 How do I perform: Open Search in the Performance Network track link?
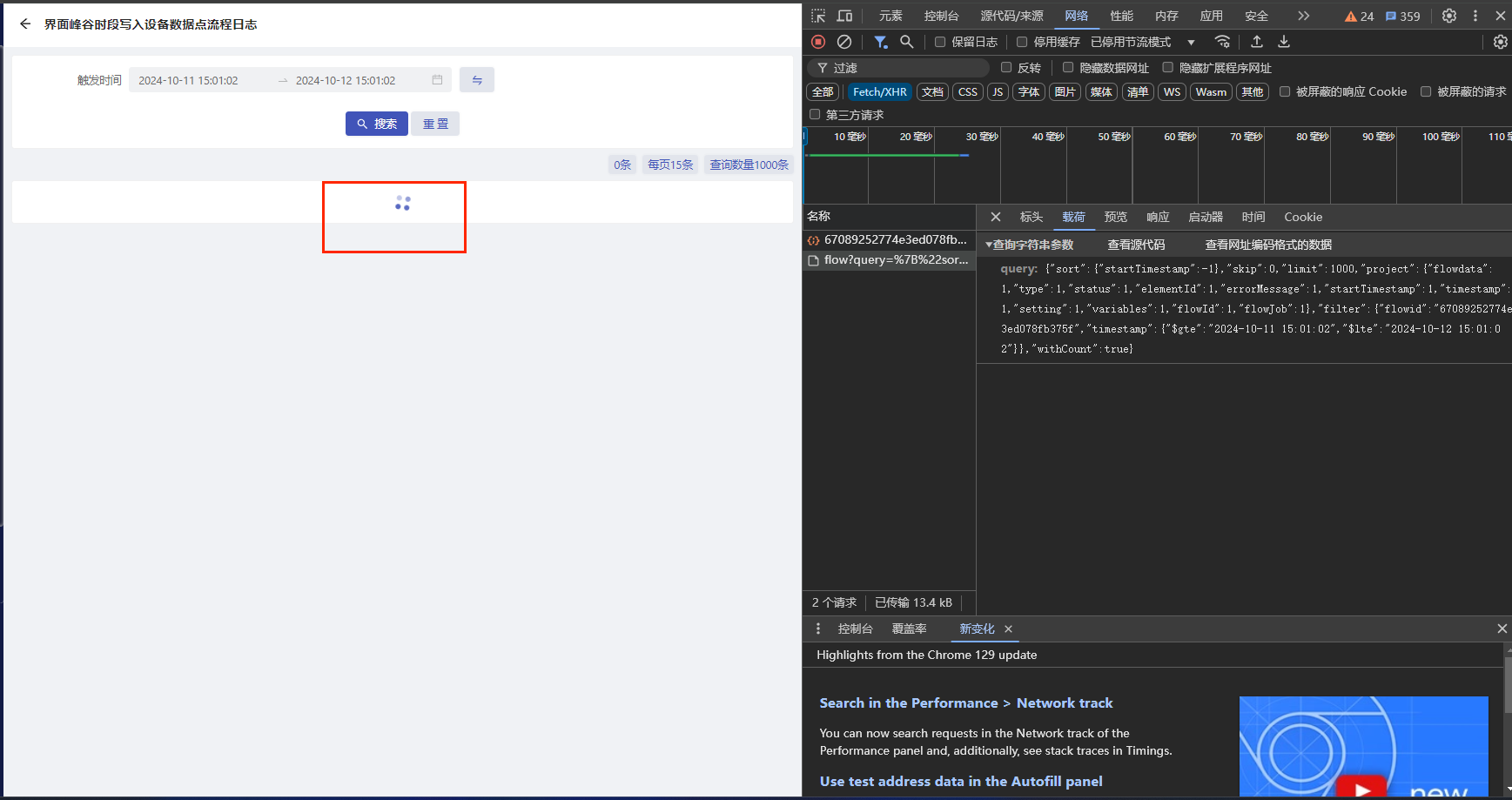tap(966, 703)
